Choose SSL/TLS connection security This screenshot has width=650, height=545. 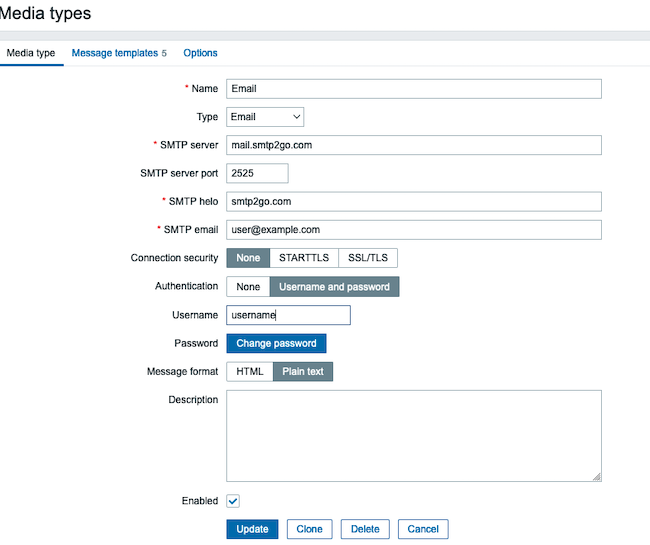pos(368,258)
